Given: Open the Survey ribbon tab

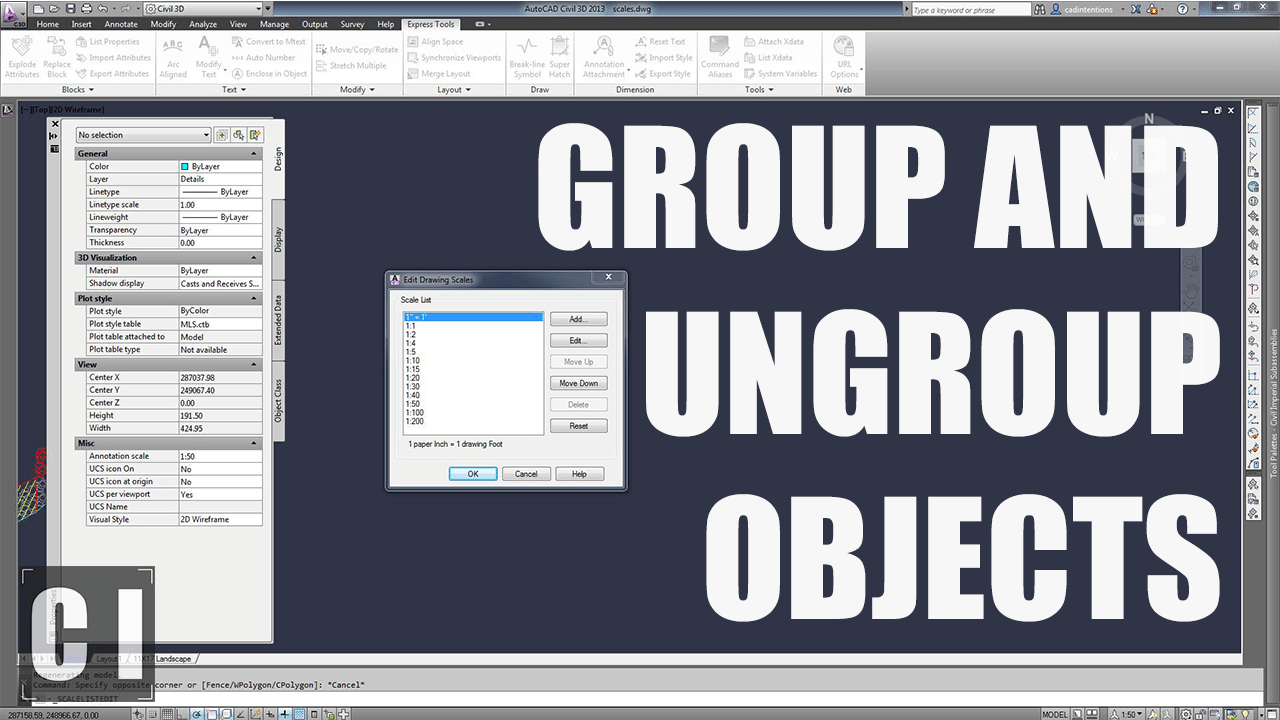Looking at the screenshot, I should click(352, 24).
